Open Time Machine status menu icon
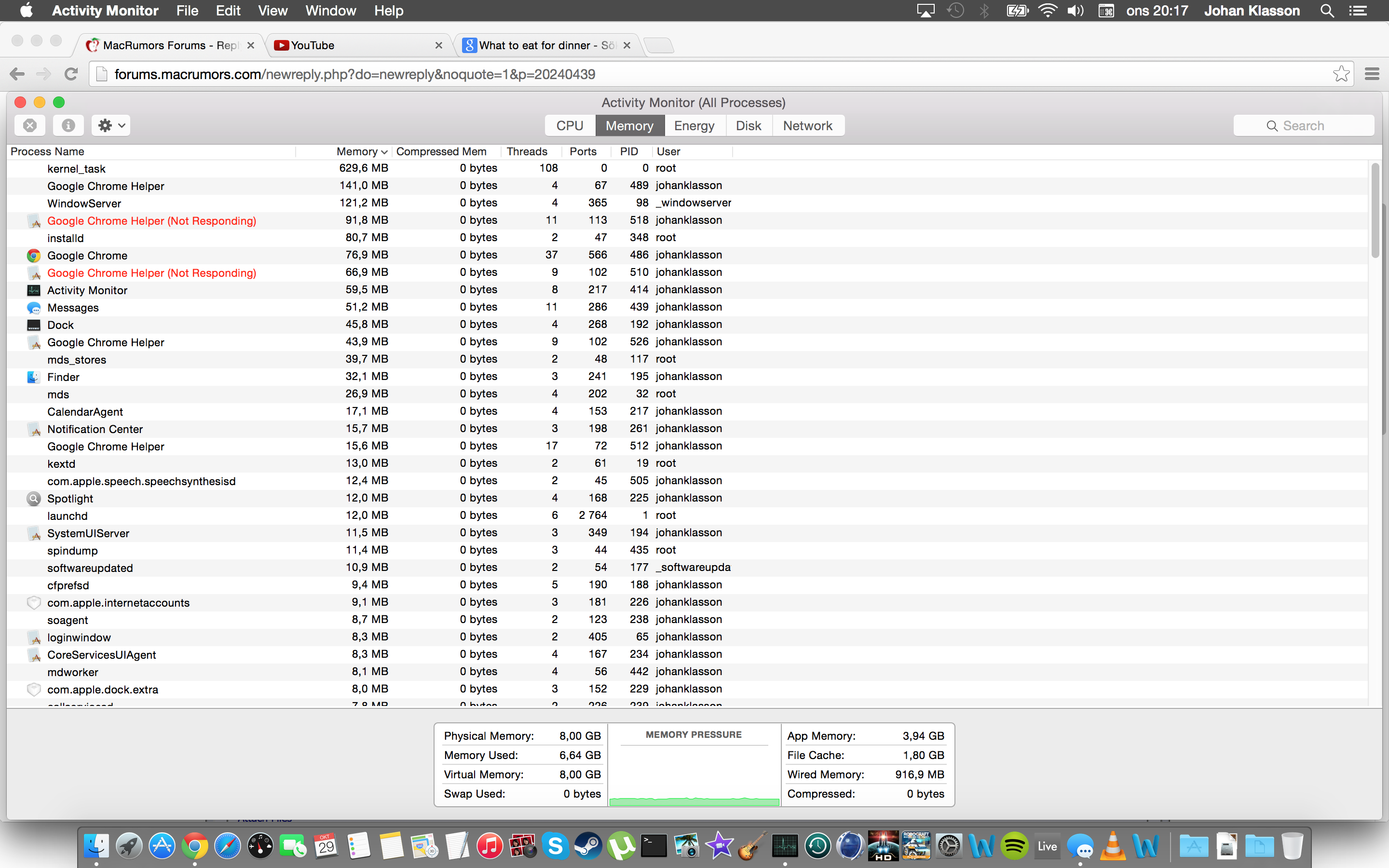The width and height of the screenshot is (1389, 868). pos(955,10)
